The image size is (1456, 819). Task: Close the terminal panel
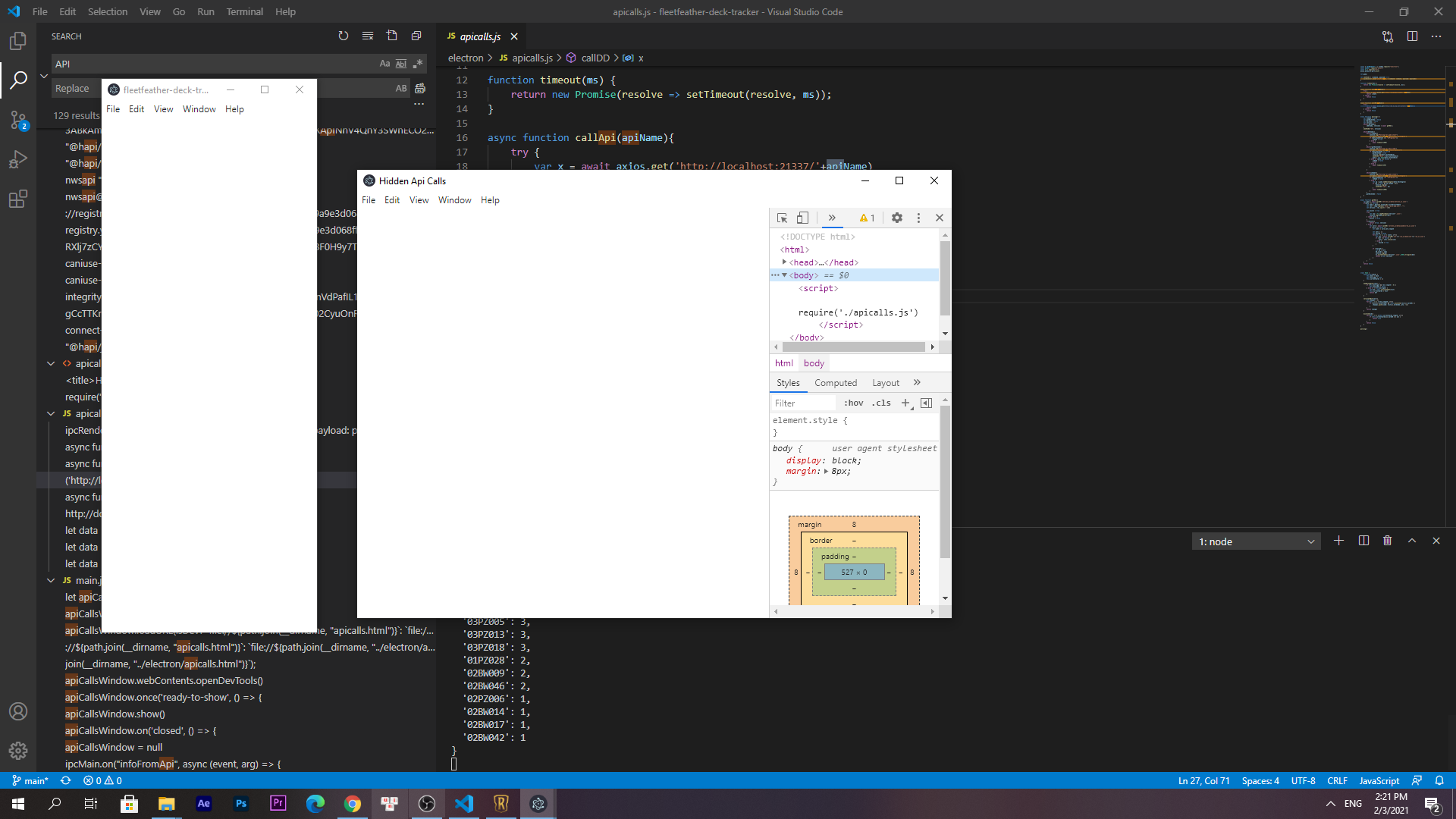tap(1436, 541)
